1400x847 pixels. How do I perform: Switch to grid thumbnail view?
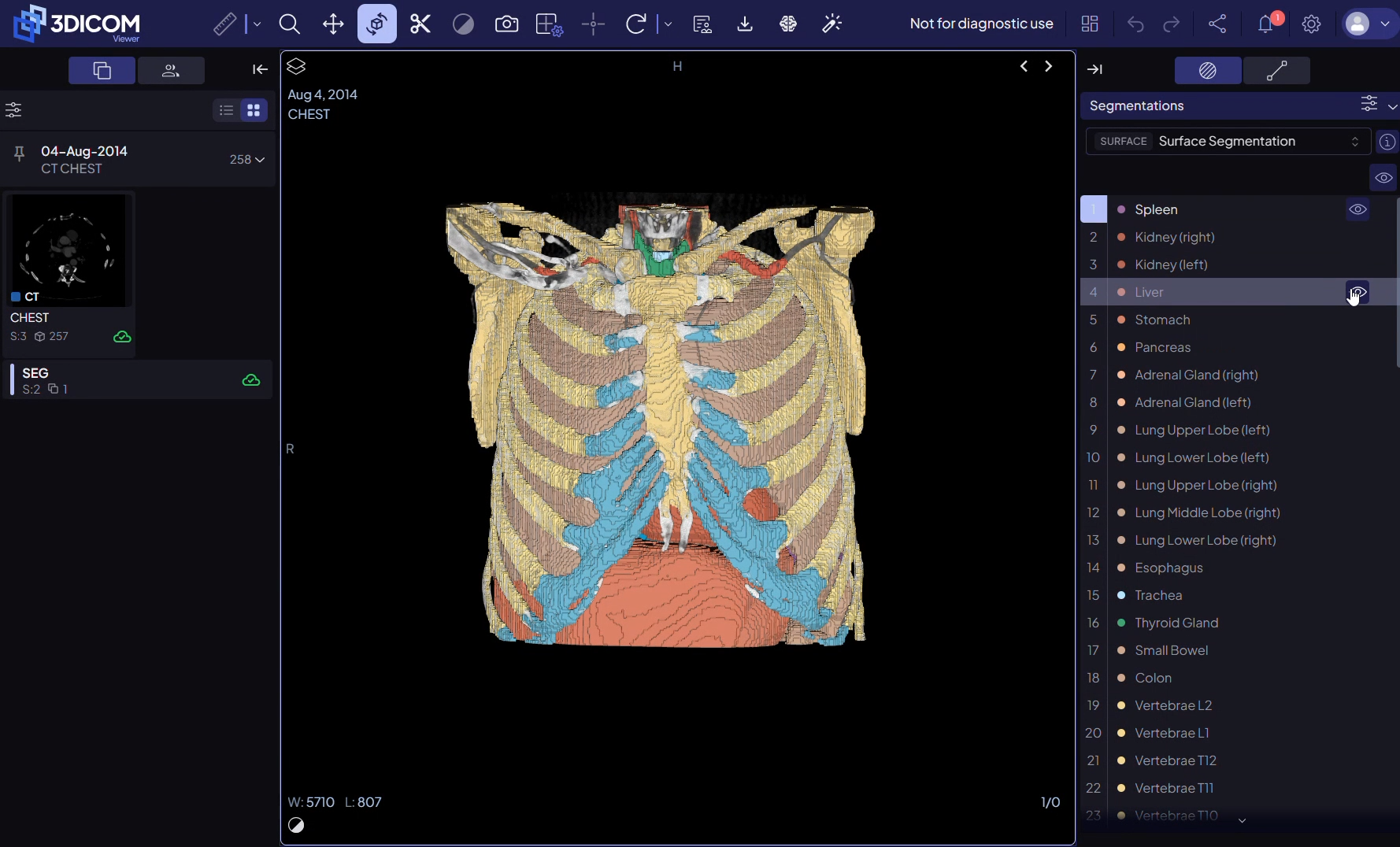tap(254, 110)
